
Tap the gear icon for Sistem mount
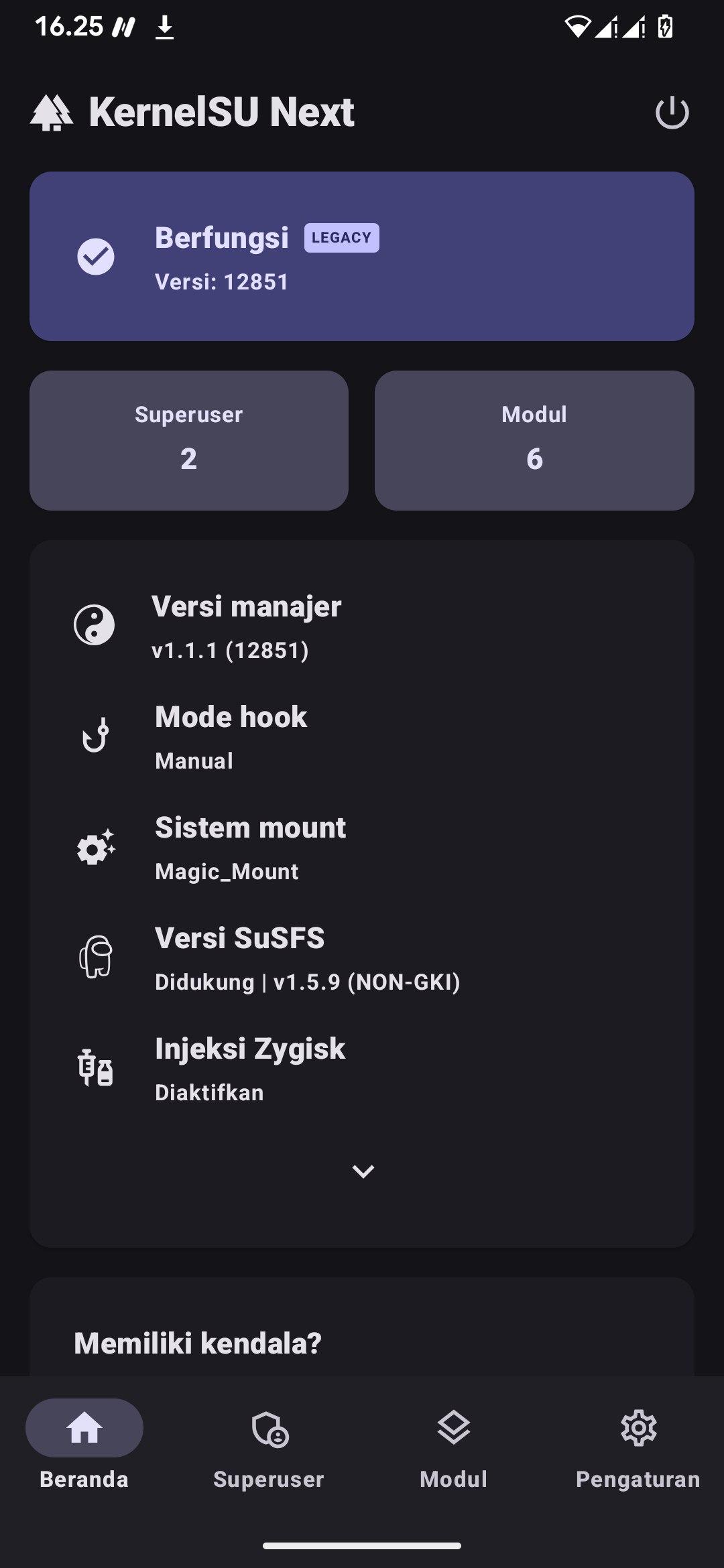coord(95,848)
